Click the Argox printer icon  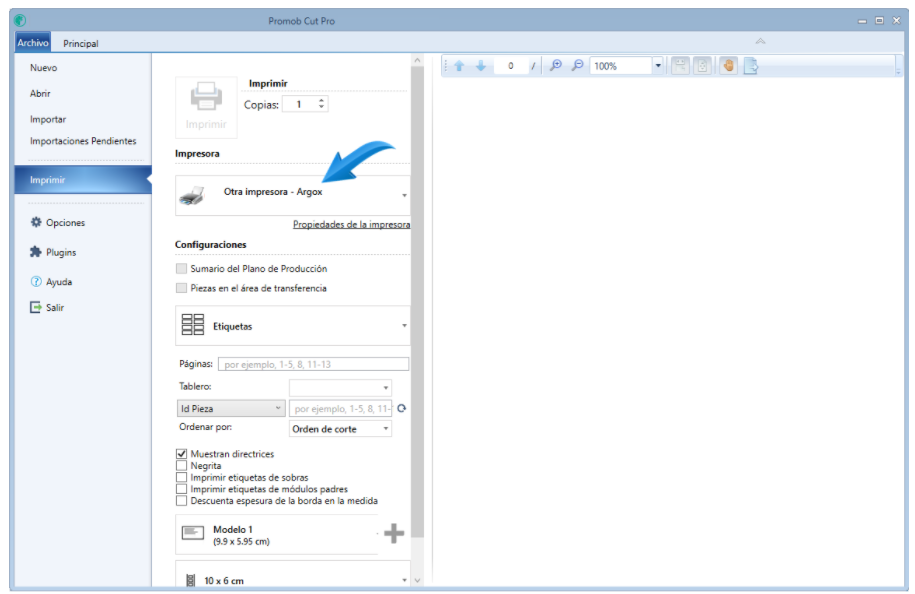click(x=193, y=196)
